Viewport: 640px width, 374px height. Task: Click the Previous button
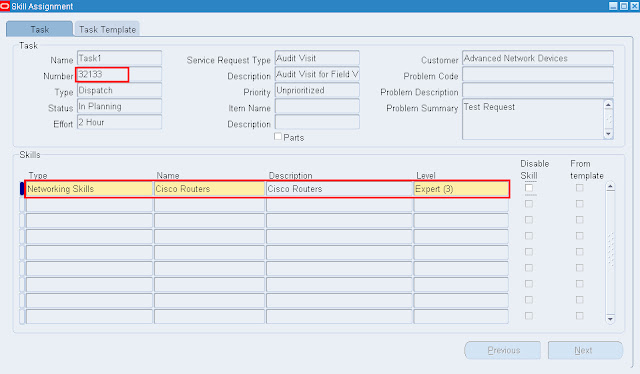click(503, 350)
